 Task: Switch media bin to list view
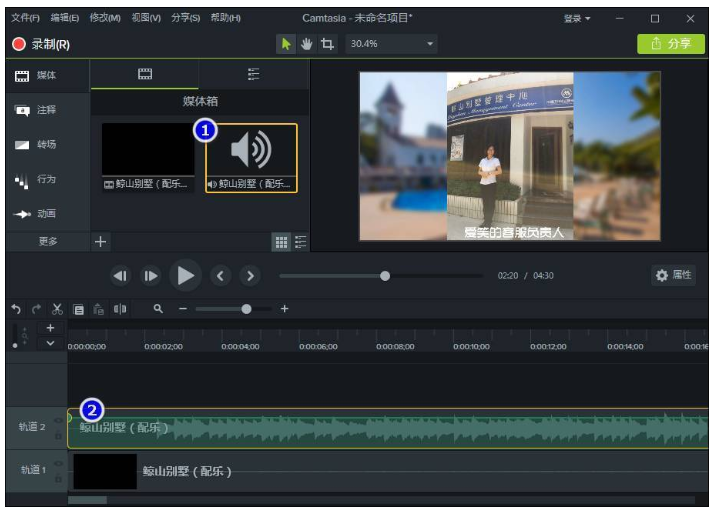301,241
